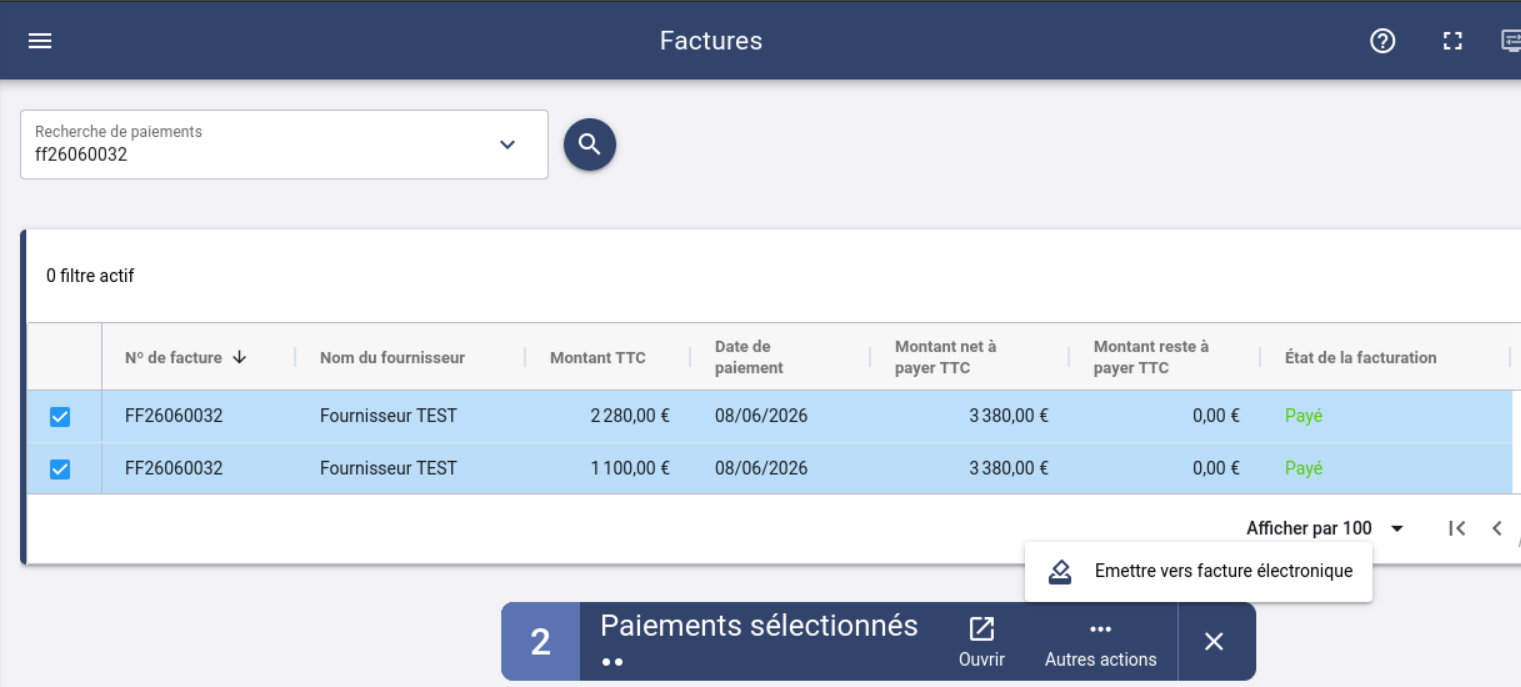
Task: Click Payé status in 2 280,00 € row
Action: (x=1304, y=416)
